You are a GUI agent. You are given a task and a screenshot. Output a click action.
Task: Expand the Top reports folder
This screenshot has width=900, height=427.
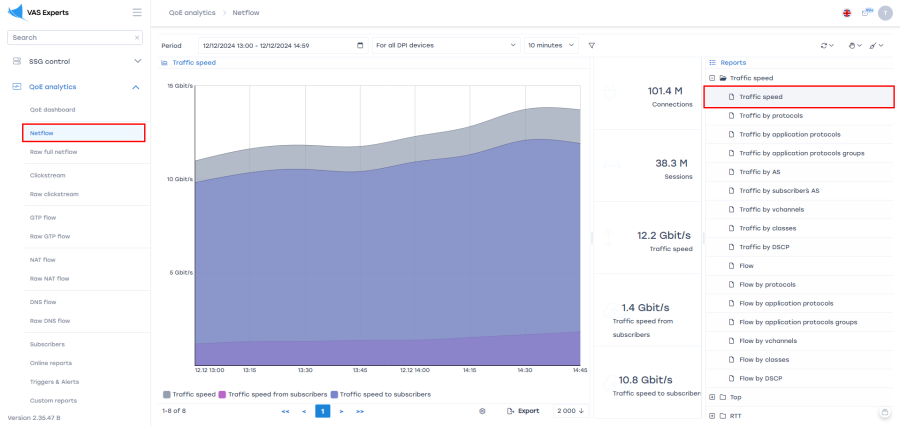(711, 397)
